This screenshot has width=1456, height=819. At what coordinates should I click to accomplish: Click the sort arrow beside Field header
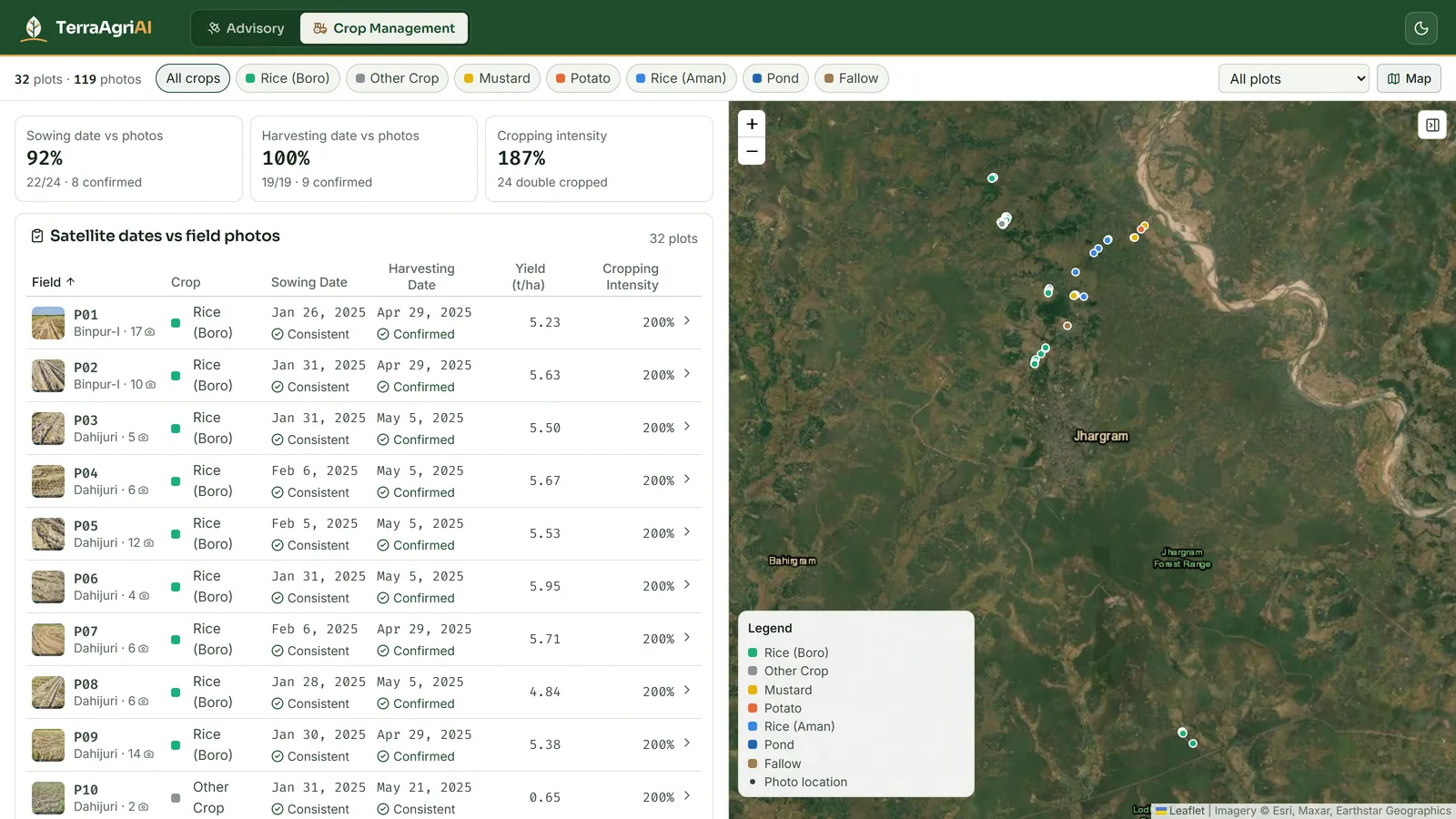[71, 282]
